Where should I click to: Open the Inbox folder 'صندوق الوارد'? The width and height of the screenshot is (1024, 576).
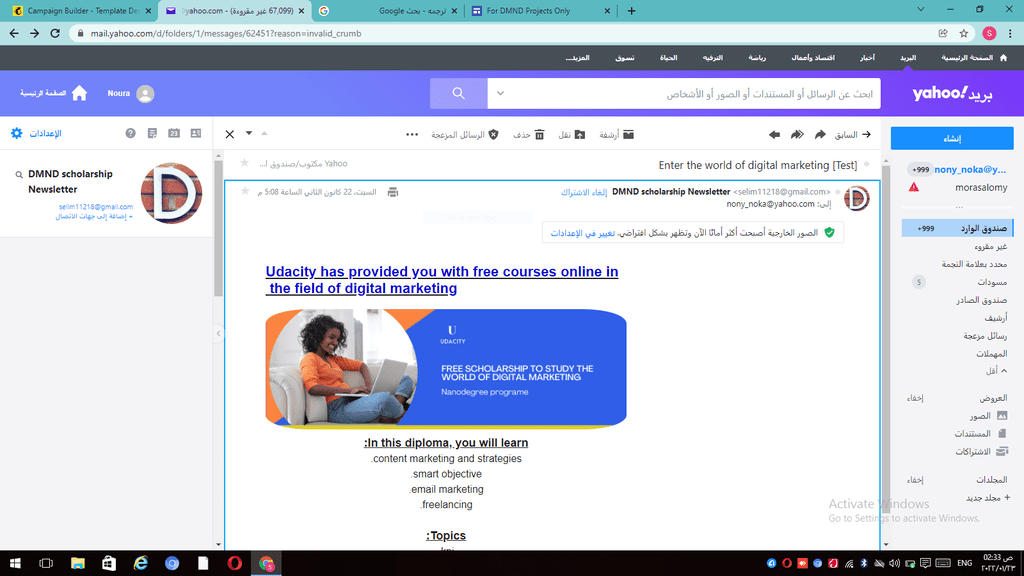[x=957, y=228]
